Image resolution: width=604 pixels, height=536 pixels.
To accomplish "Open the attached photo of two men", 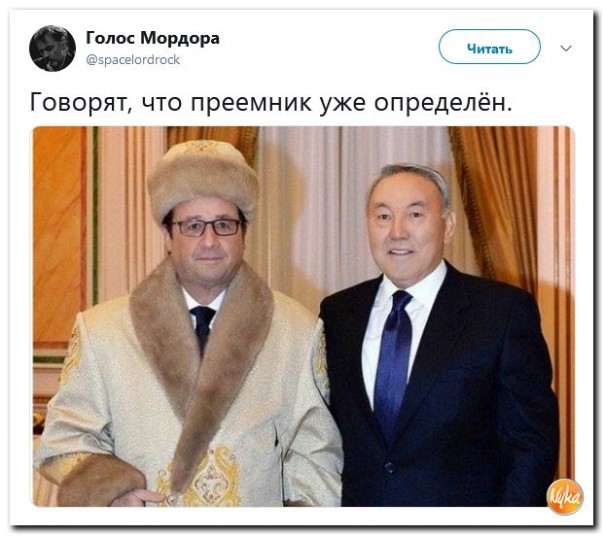I will [302, 316].
